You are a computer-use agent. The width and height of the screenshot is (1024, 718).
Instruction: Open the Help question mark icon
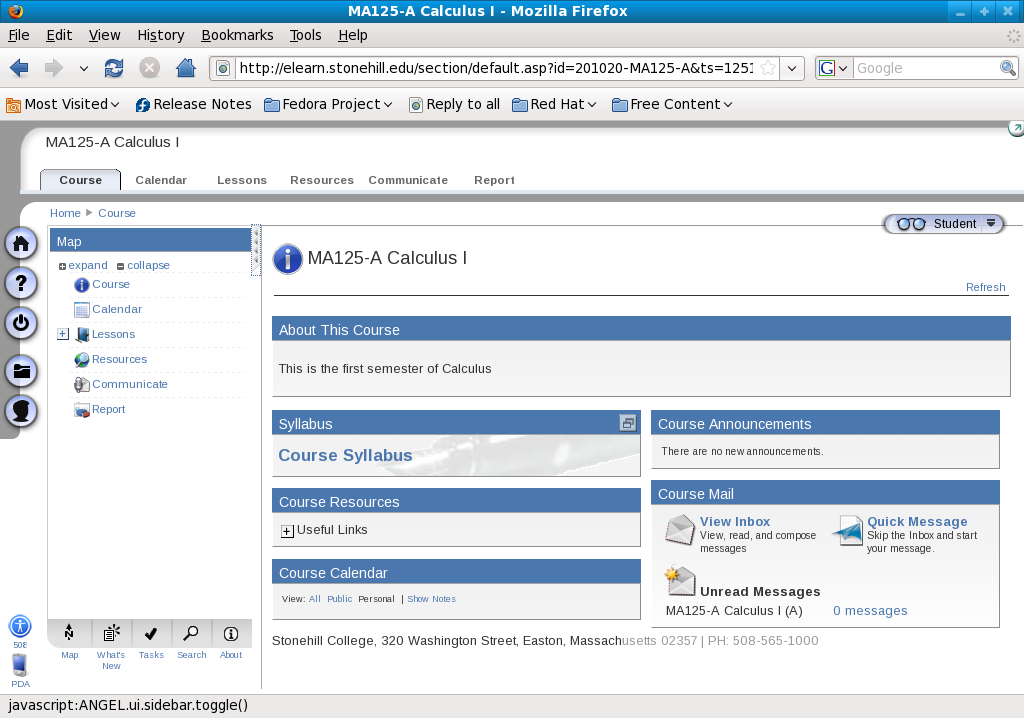point(22,283)
